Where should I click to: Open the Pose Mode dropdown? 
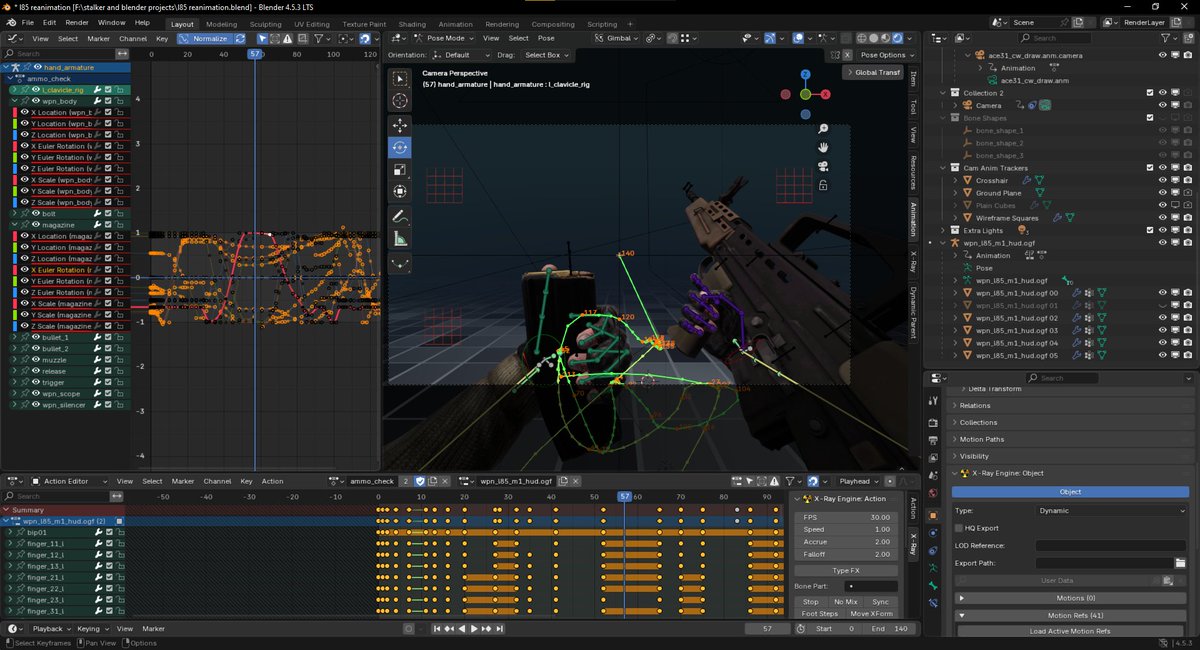[443, 38]
